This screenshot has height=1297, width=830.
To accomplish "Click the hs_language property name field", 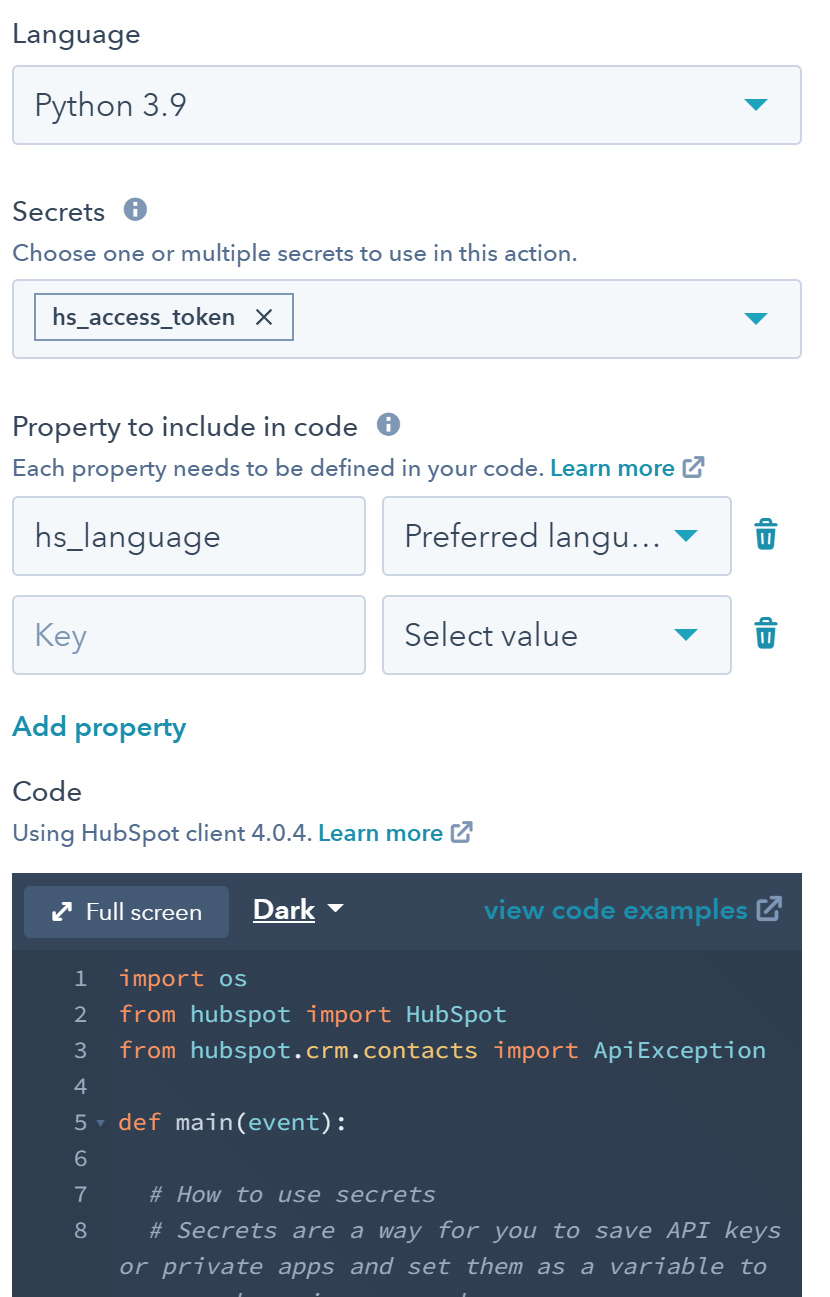I will [188, 536].
